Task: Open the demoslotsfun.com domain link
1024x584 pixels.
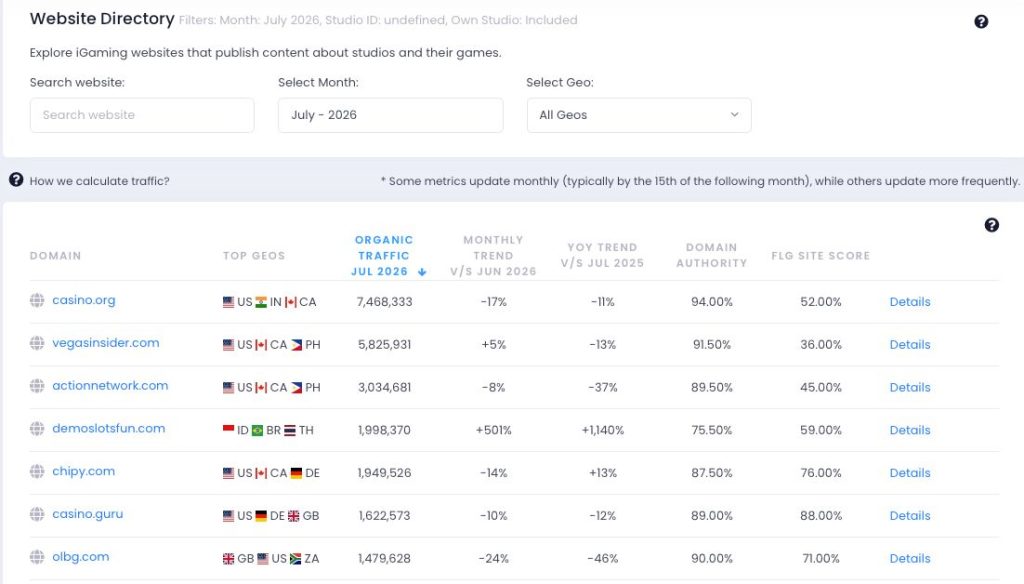Action: coord(108,429)
